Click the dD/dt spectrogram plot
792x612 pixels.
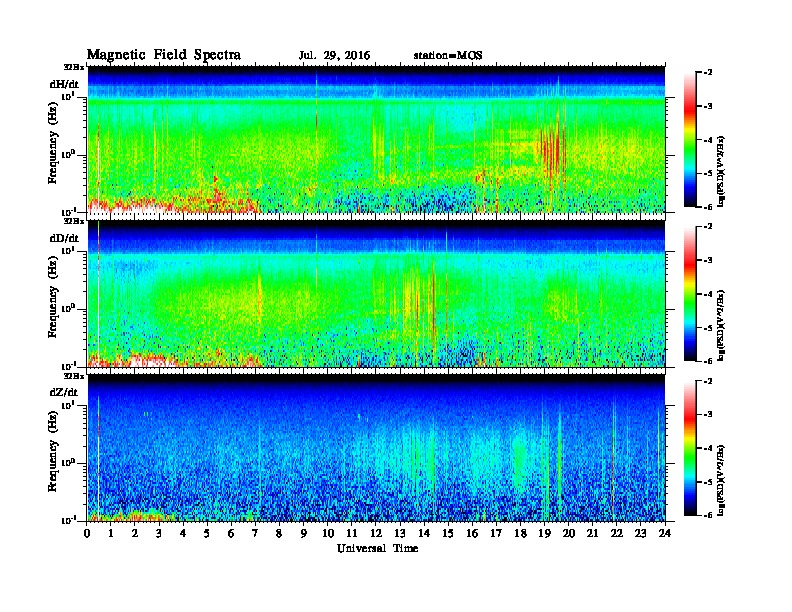[376, 293]
